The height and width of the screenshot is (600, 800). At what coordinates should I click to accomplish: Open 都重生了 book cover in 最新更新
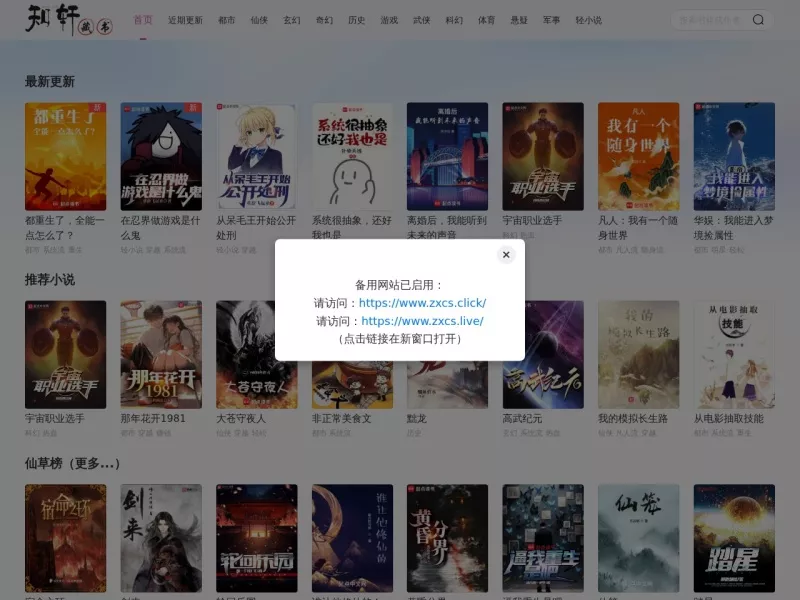65,156
